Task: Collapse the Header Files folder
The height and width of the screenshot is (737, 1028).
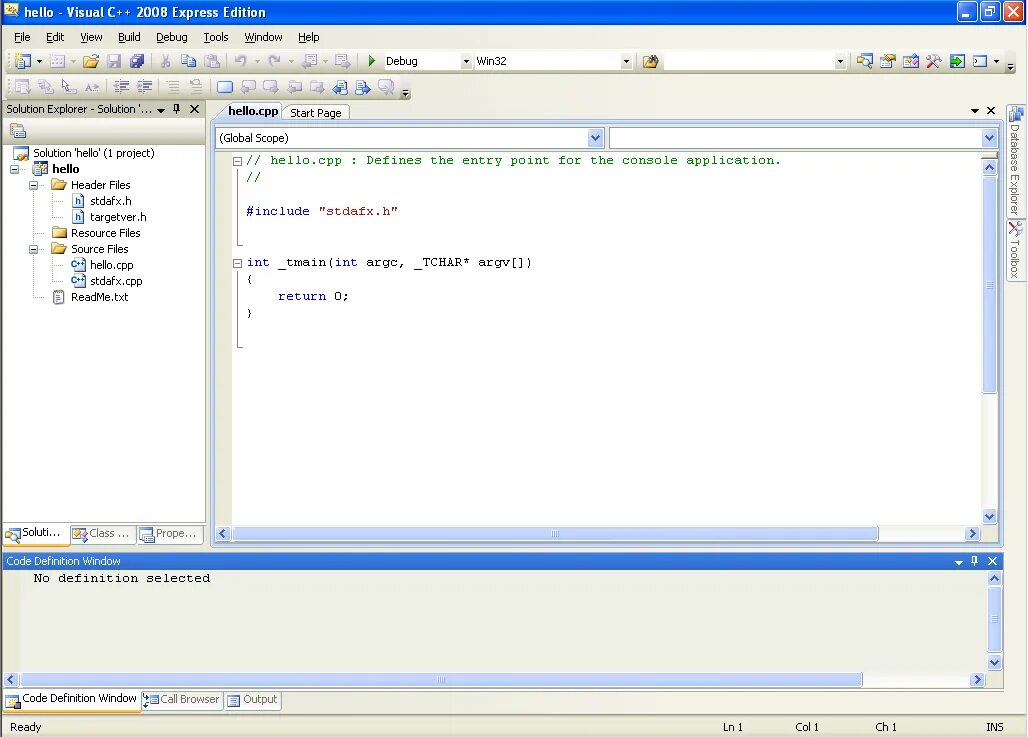Action: pyautogui.click(x=33, y=186)
